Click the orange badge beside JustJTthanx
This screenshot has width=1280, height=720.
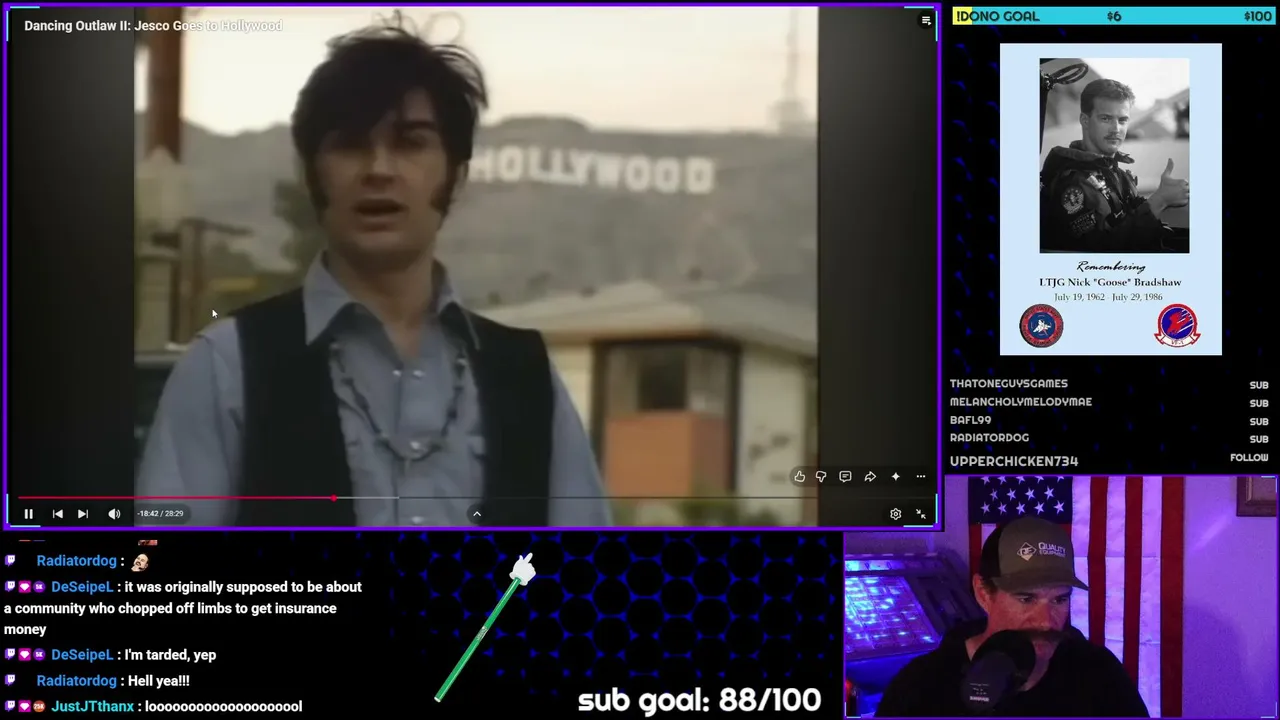click(39, 707)
